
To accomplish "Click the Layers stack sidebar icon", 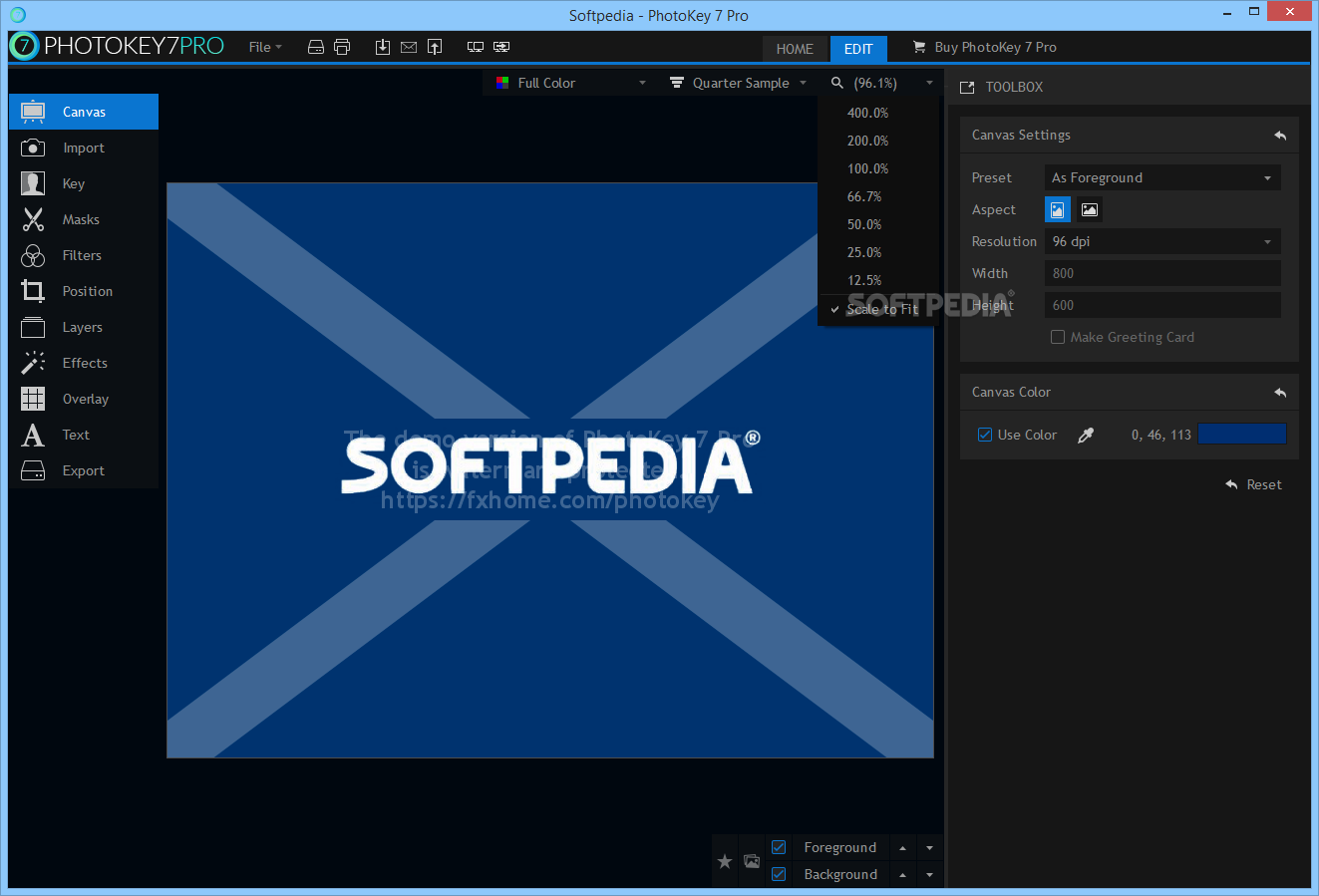I will coord(33,327).
